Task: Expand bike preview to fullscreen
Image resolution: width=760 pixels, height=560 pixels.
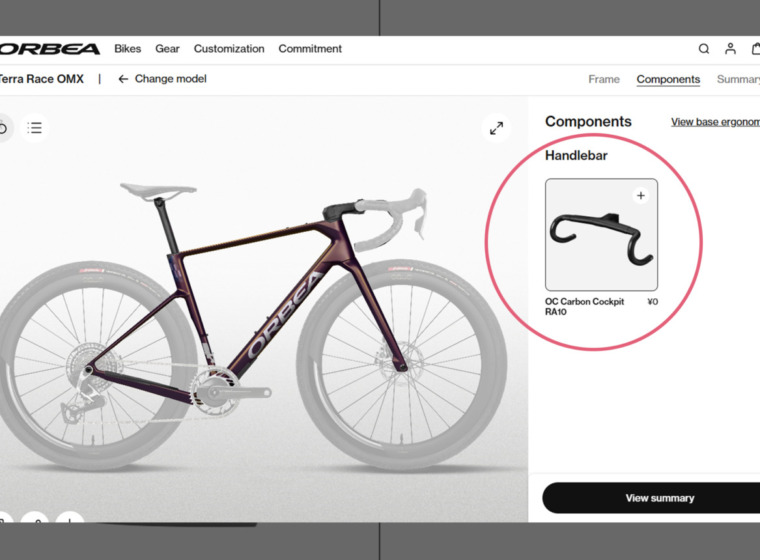Action: coord(496,128)
